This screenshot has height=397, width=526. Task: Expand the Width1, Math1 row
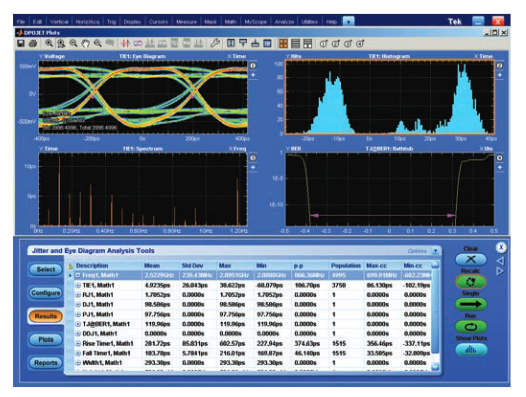tap(78, 363)
